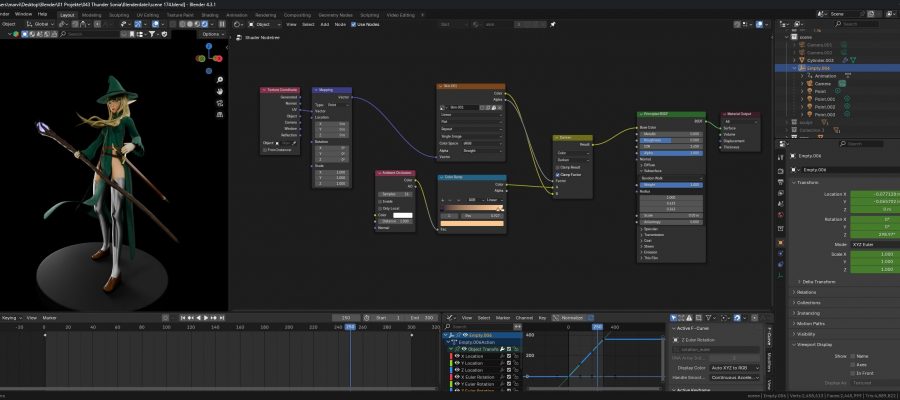Image resolution: width=900 pixels, height=400 pixels.
Task: Toggle only-errors warning filter in Graph Editor
Action: coord(689,317)
